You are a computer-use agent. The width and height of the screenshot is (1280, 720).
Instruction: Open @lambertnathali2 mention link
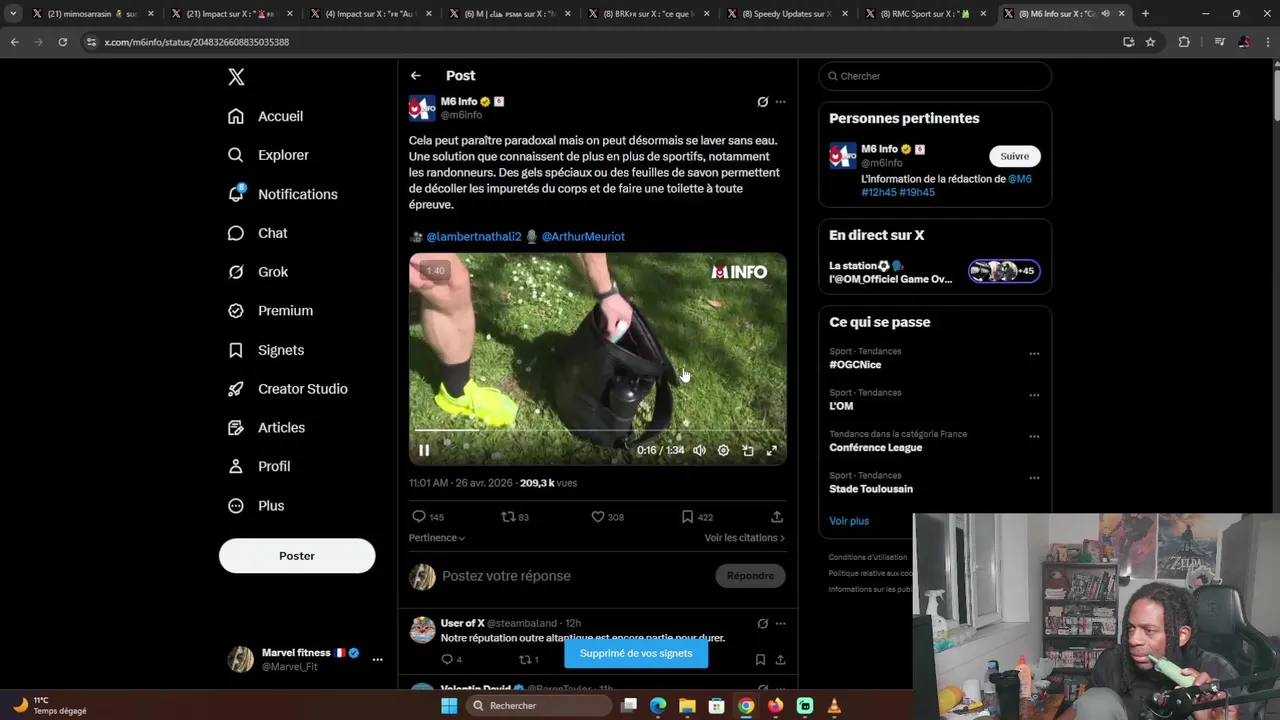(474, 237)
